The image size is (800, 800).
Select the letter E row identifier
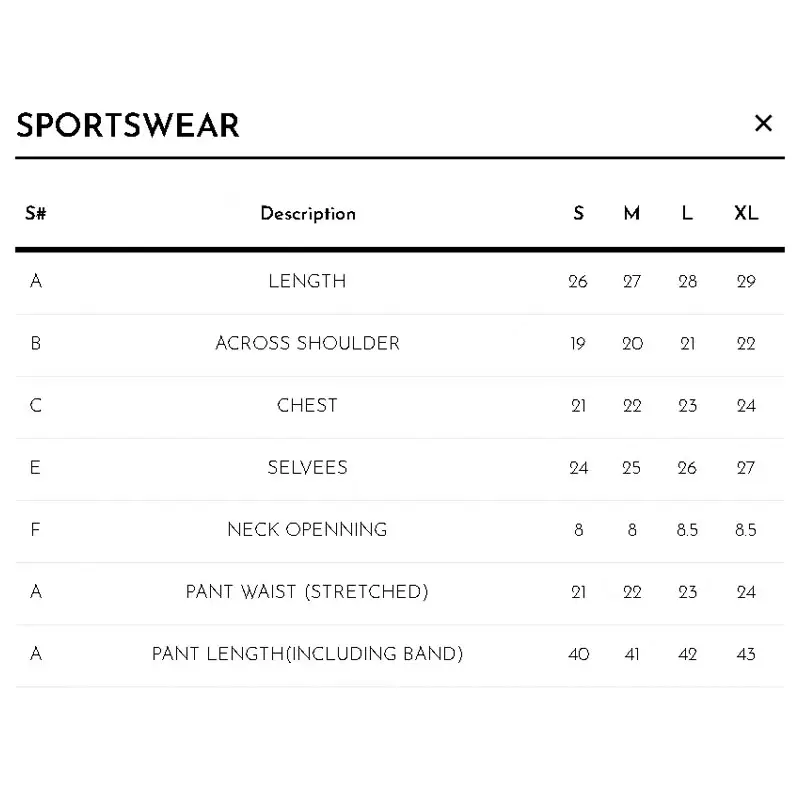tap(35, 468)
